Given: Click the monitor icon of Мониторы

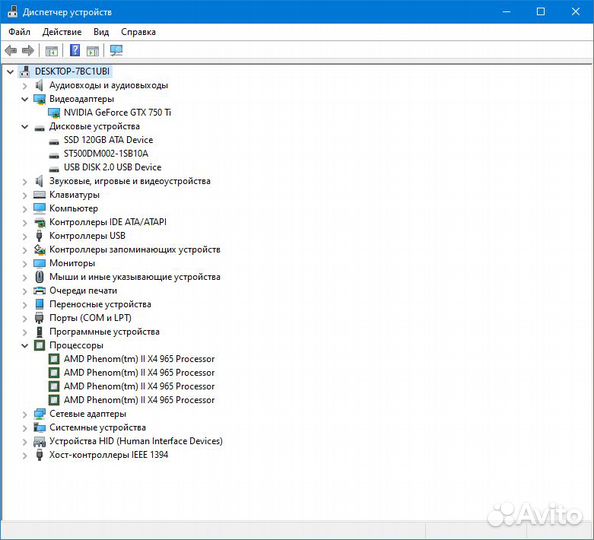Looking at the screenshot, I should click(x=39, y=263).
